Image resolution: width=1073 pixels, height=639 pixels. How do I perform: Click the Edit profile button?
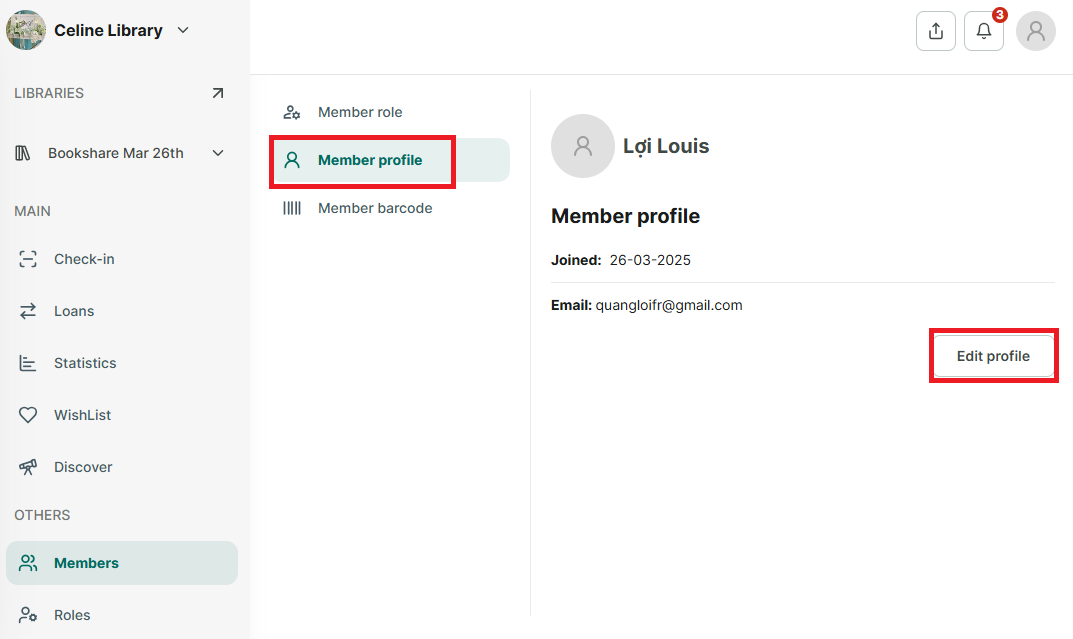(993, 356)
